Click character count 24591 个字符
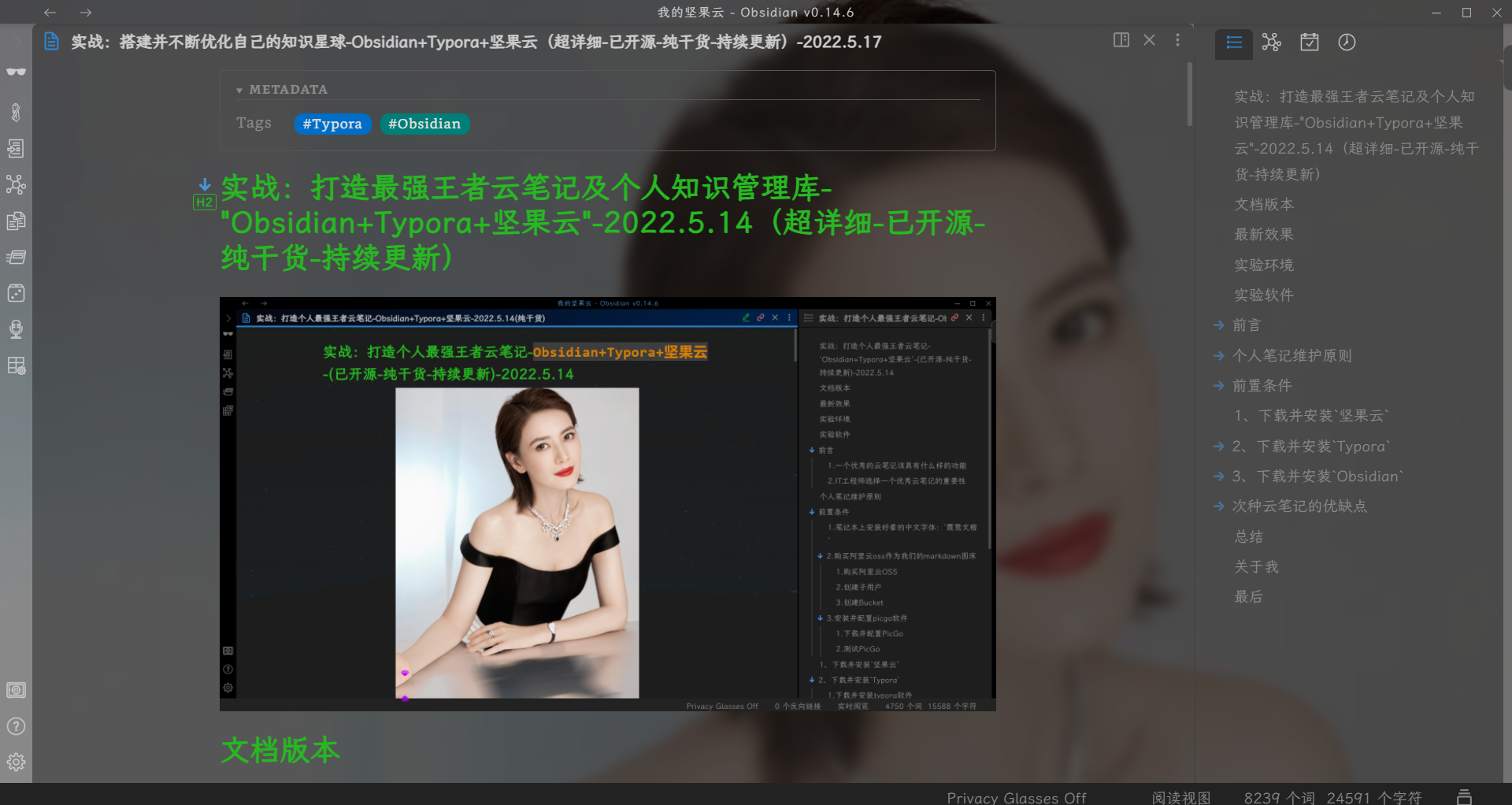1512x805 pixels. pyautogui.click(x=1374, y=798)
